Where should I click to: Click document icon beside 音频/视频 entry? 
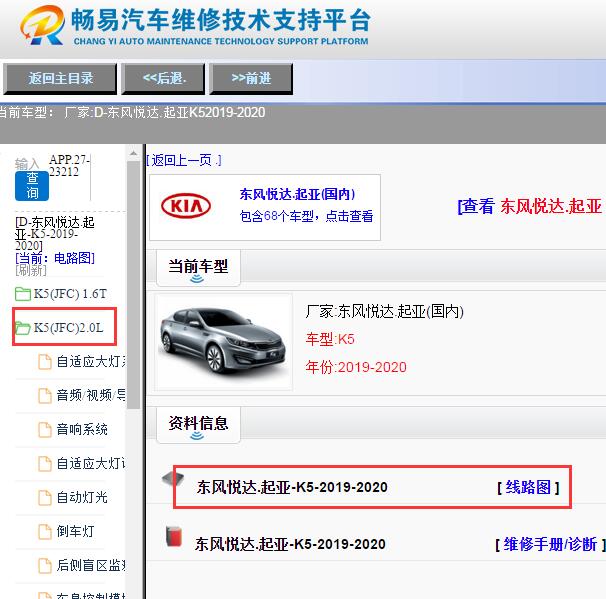(x=45, y=396)
